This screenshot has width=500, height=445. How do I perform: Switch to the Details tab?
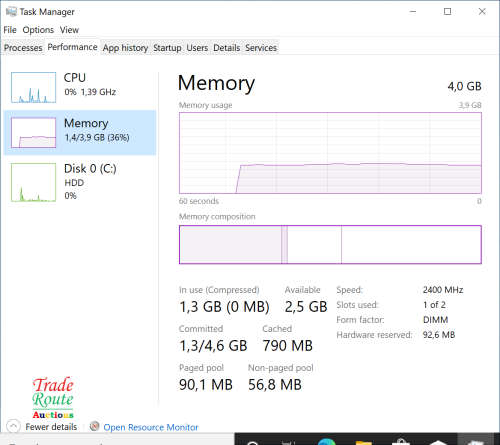coord(227,48)
